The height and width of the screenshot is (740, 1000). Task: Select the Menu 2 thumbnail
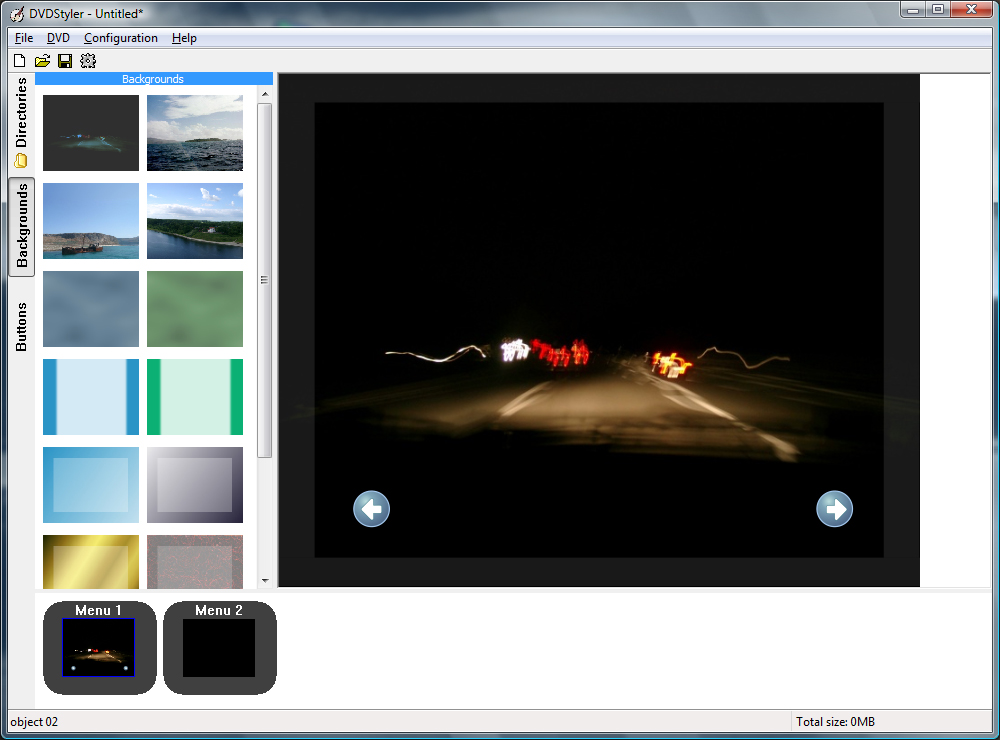click(x=219, y=647)
